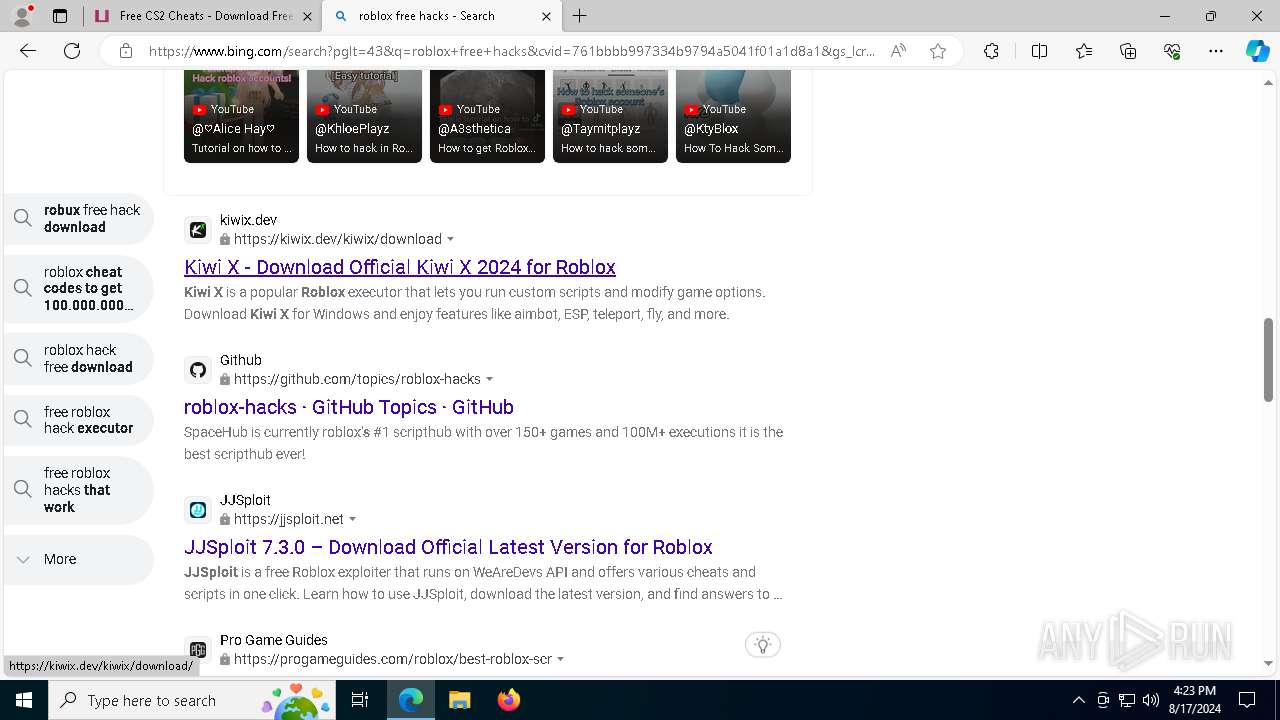Add this page to favorites star
1280x720 pixels.
(938, 51)
